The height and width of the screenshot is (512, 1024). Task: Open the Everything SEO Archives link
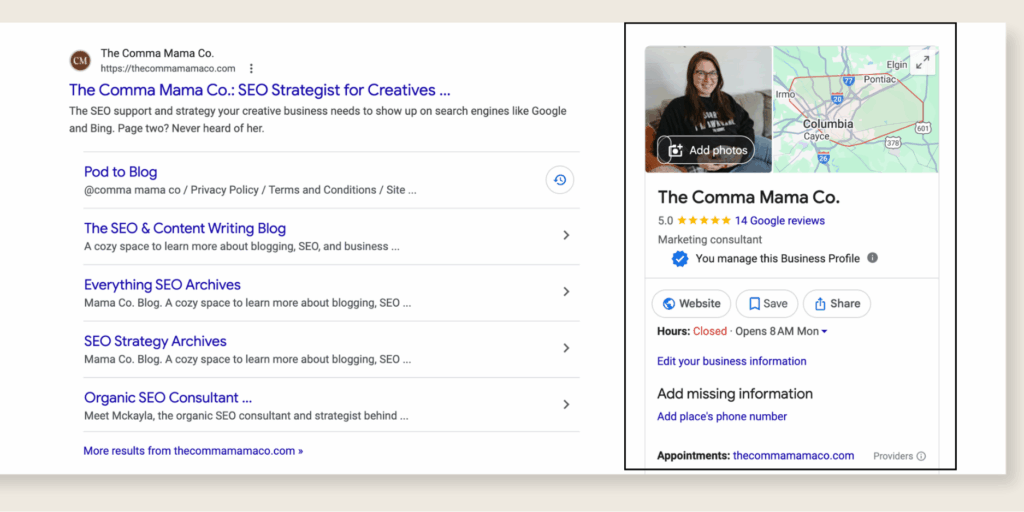163,285
